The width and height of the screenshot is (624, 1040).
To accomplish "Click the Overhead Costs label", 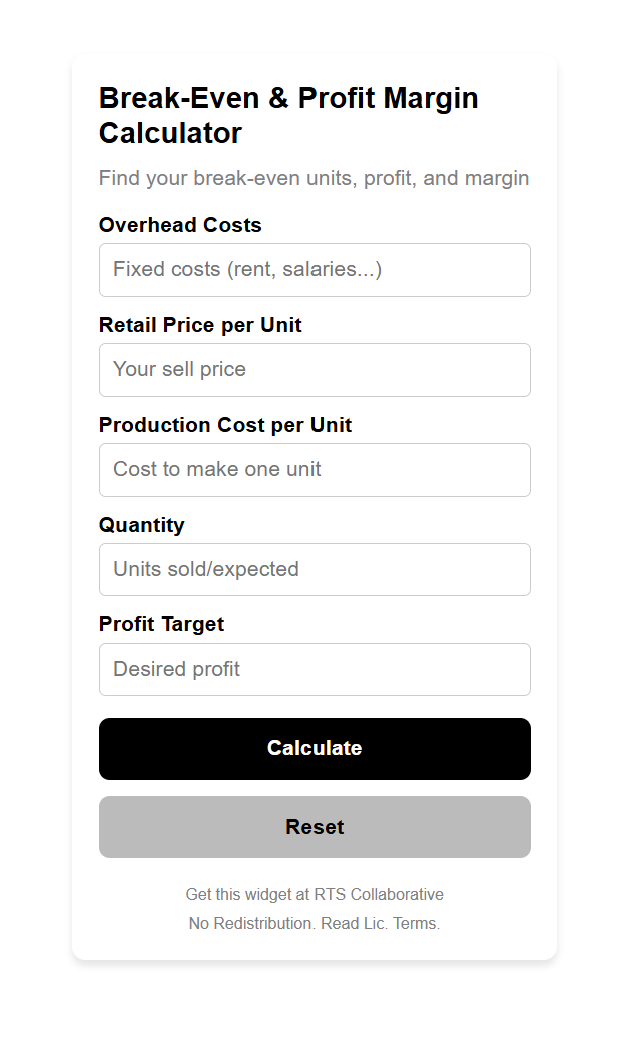I will (180, 225).
